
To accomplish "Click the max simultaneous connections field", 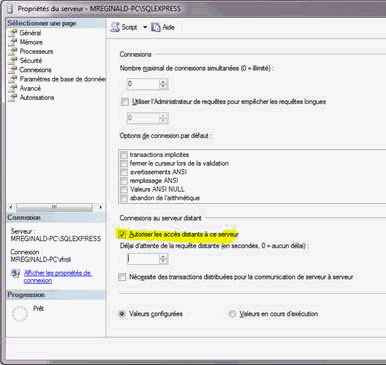I will 143,84.
